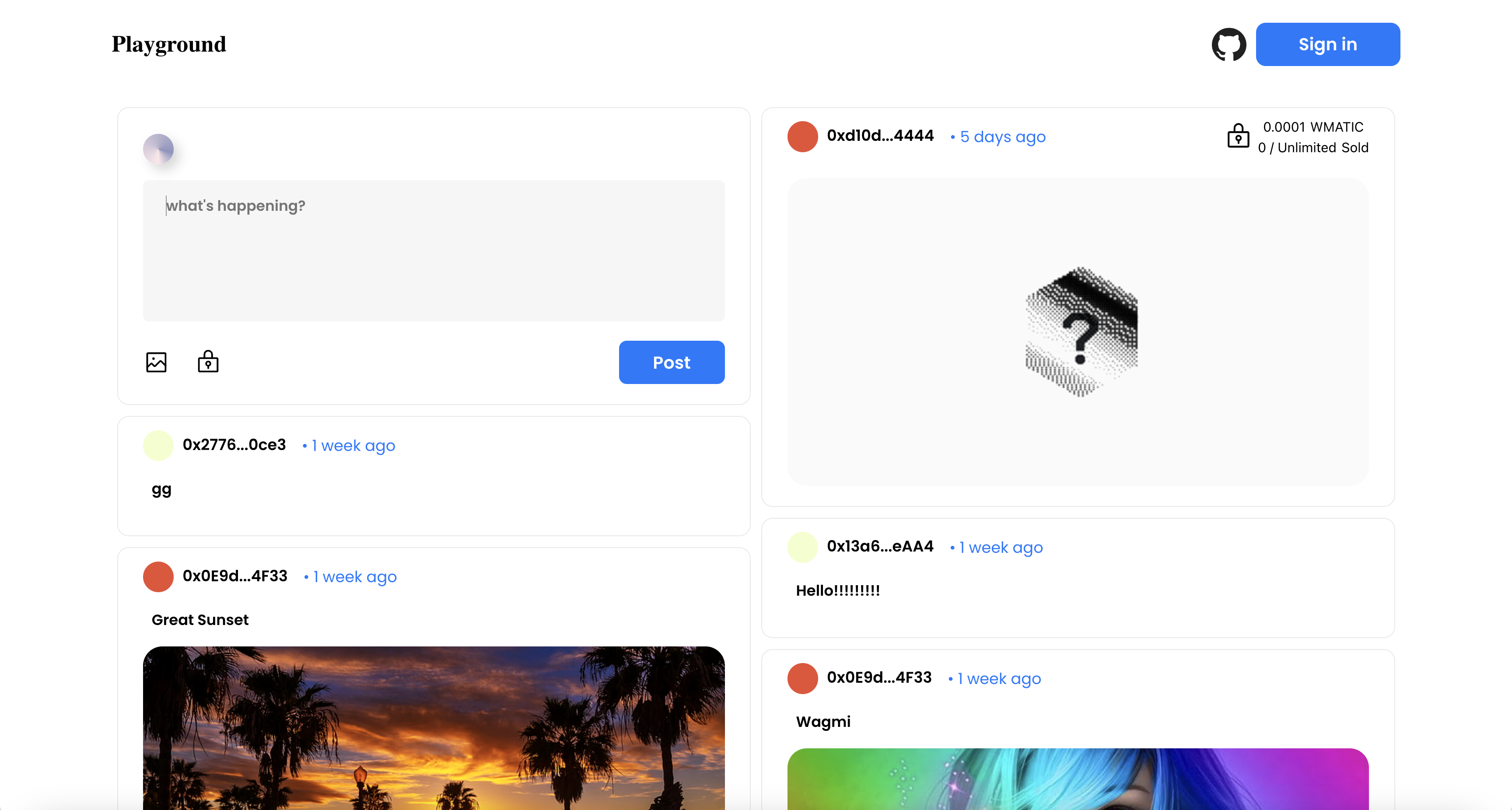This screenshot has height=810, width=1512.
Task: Click red avatar beside the Great Sunset post
Action: coord(158,576)
